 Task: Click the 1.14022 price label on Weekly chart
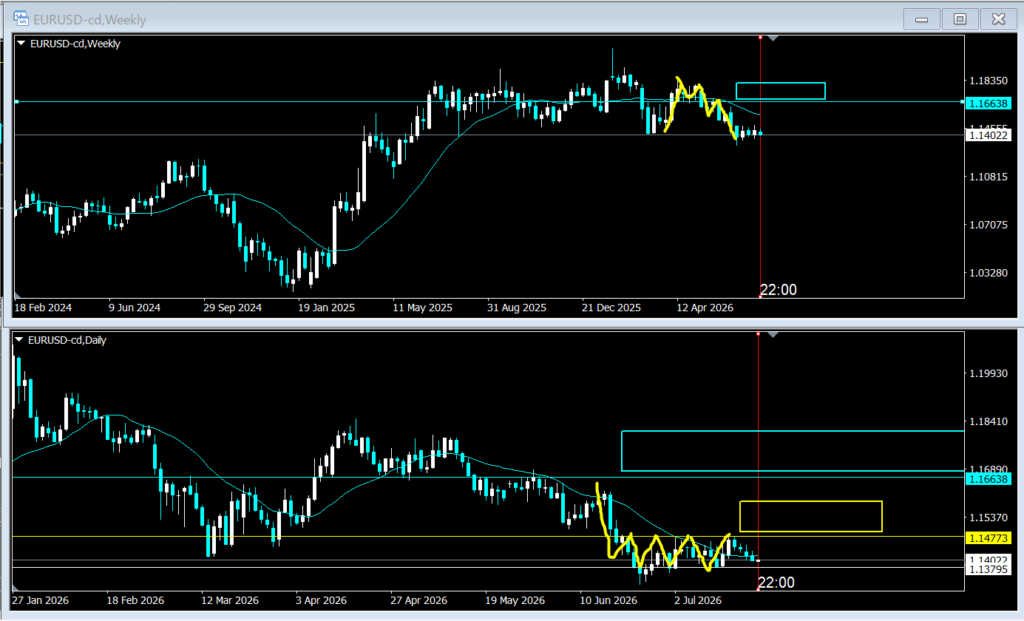coord(988,135)
